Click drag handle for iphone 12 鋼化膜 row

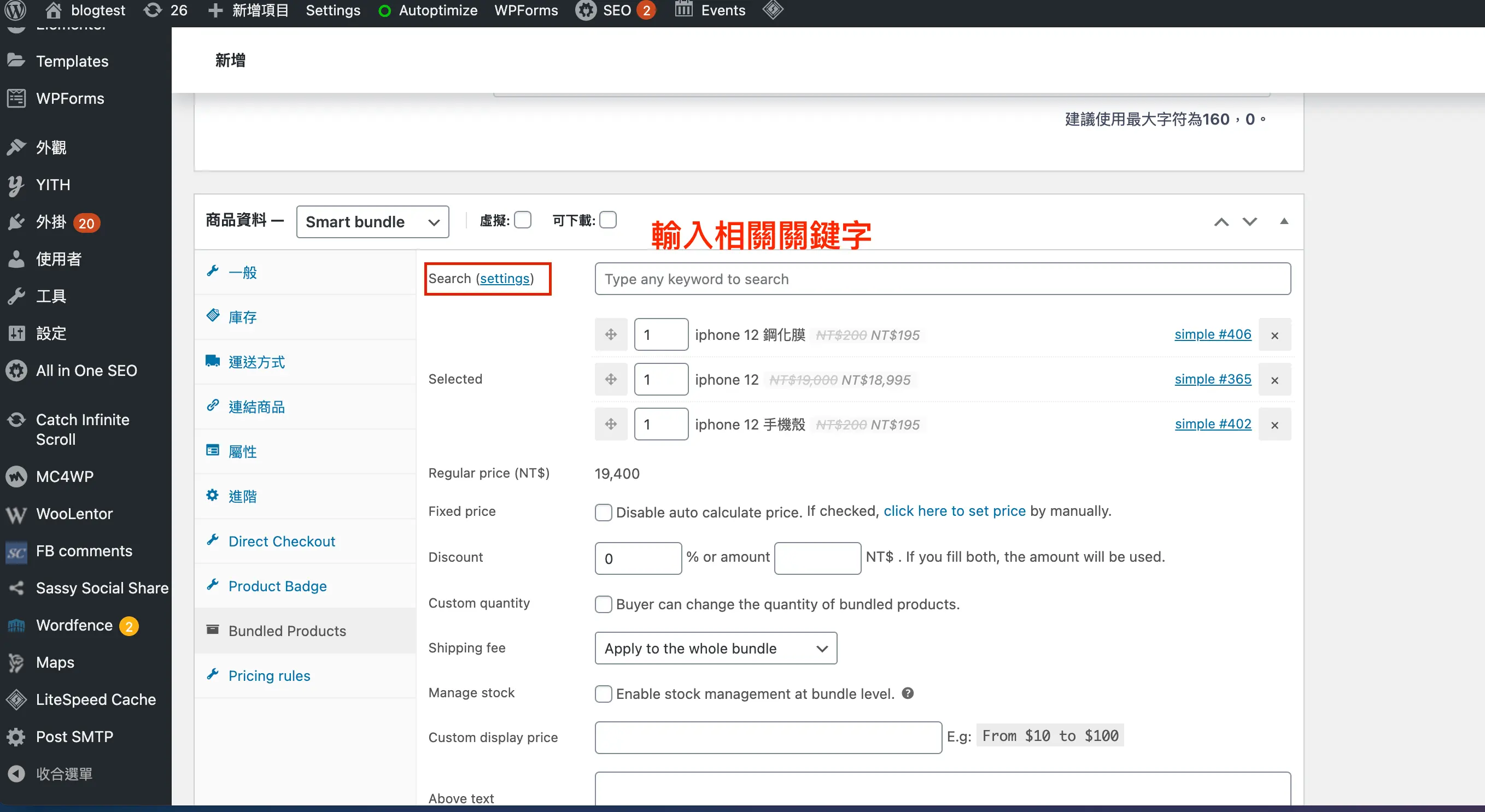(x=611, y=335)
